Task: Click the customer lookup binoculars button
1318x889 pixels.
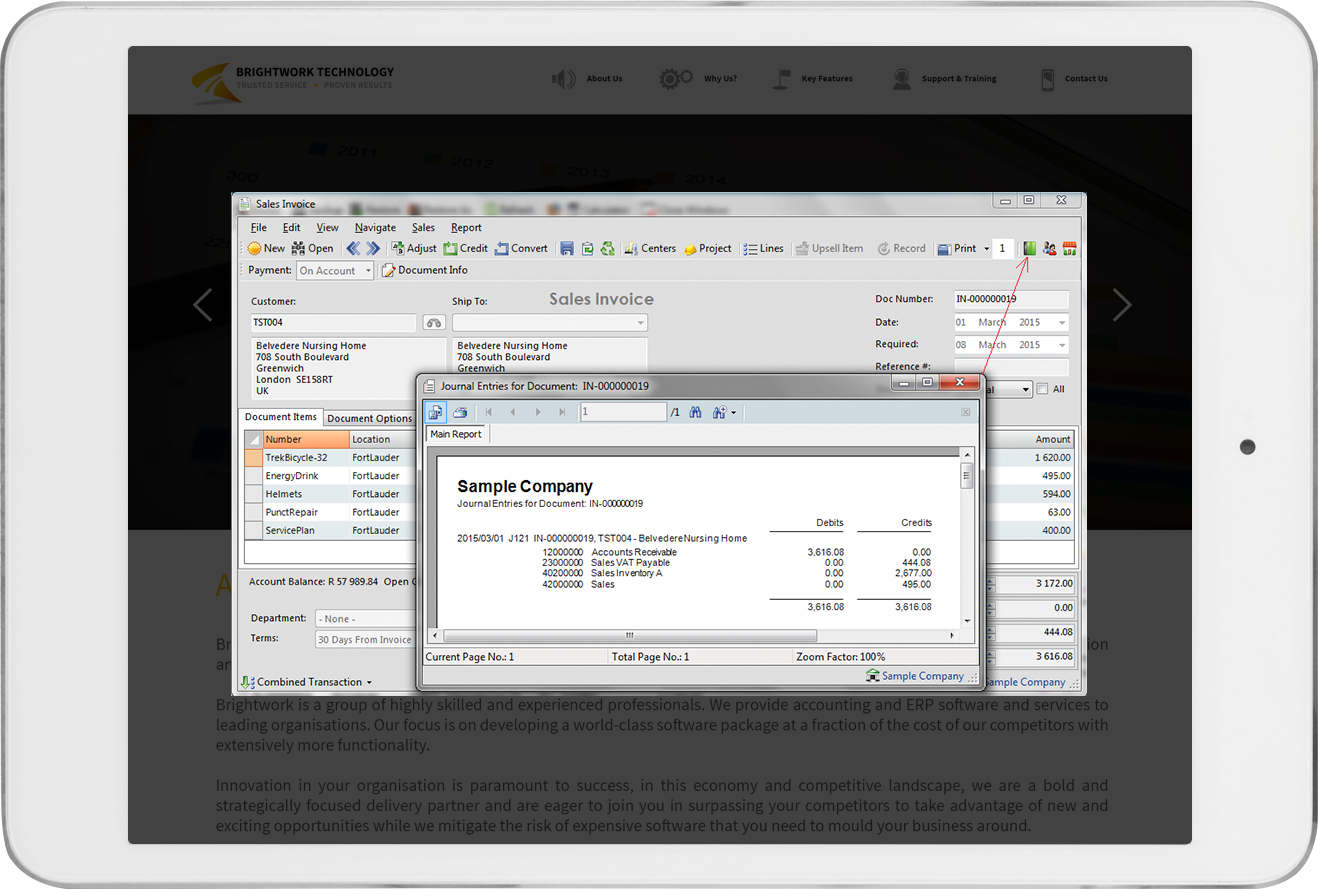Action: coord(434,323)
